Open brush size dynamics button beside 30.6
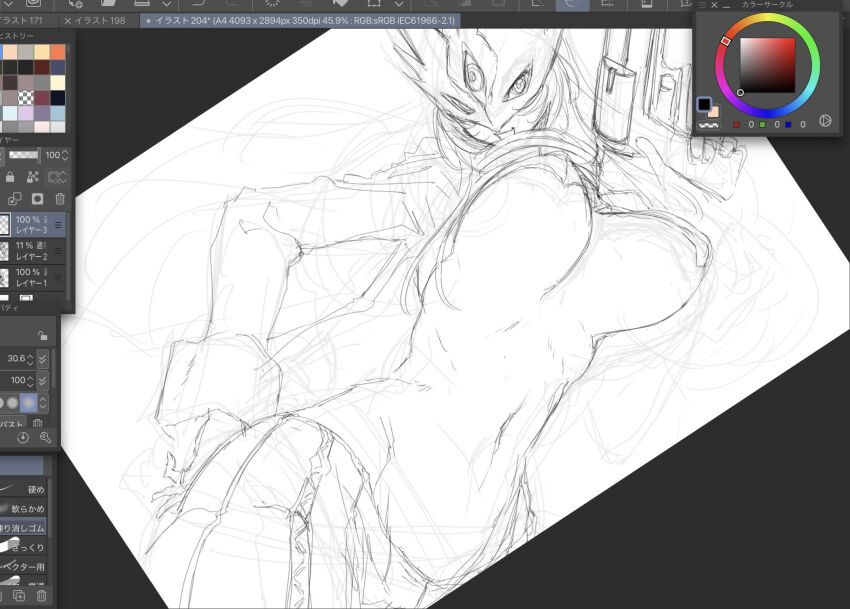 (x=42, y=359)
